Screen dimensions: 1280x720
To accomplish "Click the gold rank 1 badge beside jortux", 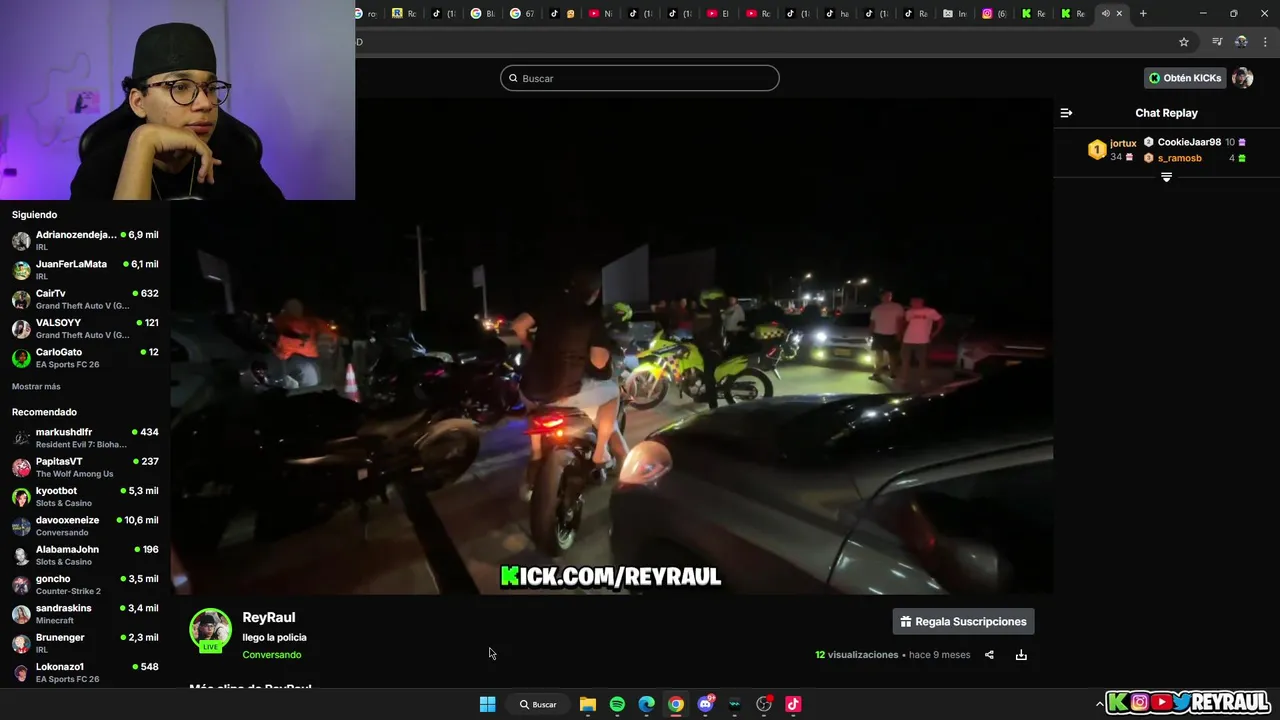I will pos(1097,150).
